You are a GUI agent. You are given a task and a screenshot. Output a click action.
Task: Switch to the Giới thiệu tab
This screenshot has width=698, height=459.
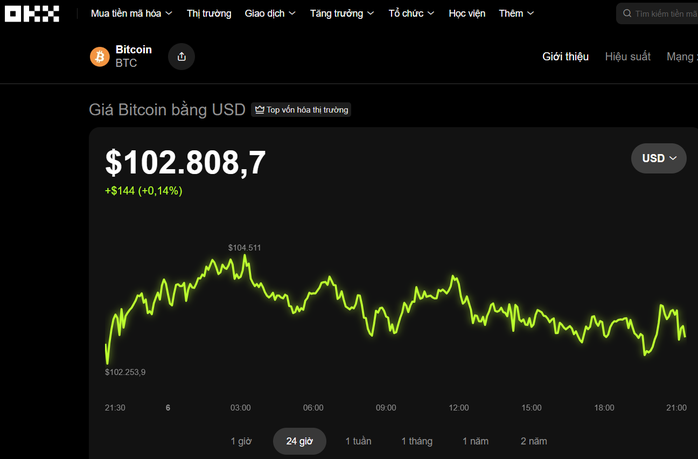(x=565, y=57)
